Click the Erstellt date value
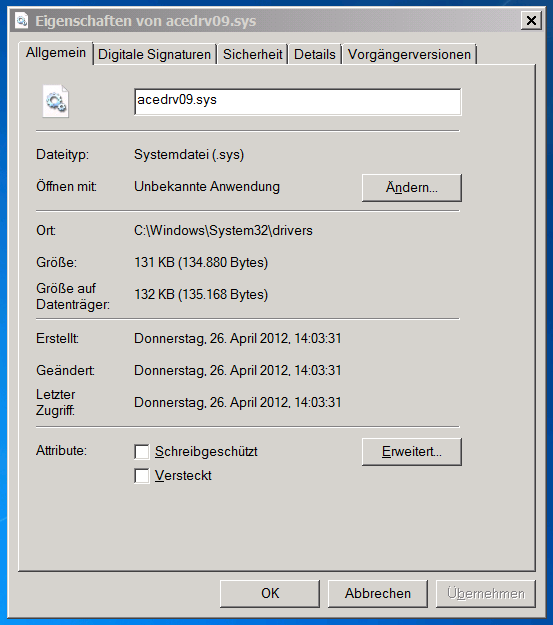The height and width of the screenshot is (625, 553). coord(238,338)
